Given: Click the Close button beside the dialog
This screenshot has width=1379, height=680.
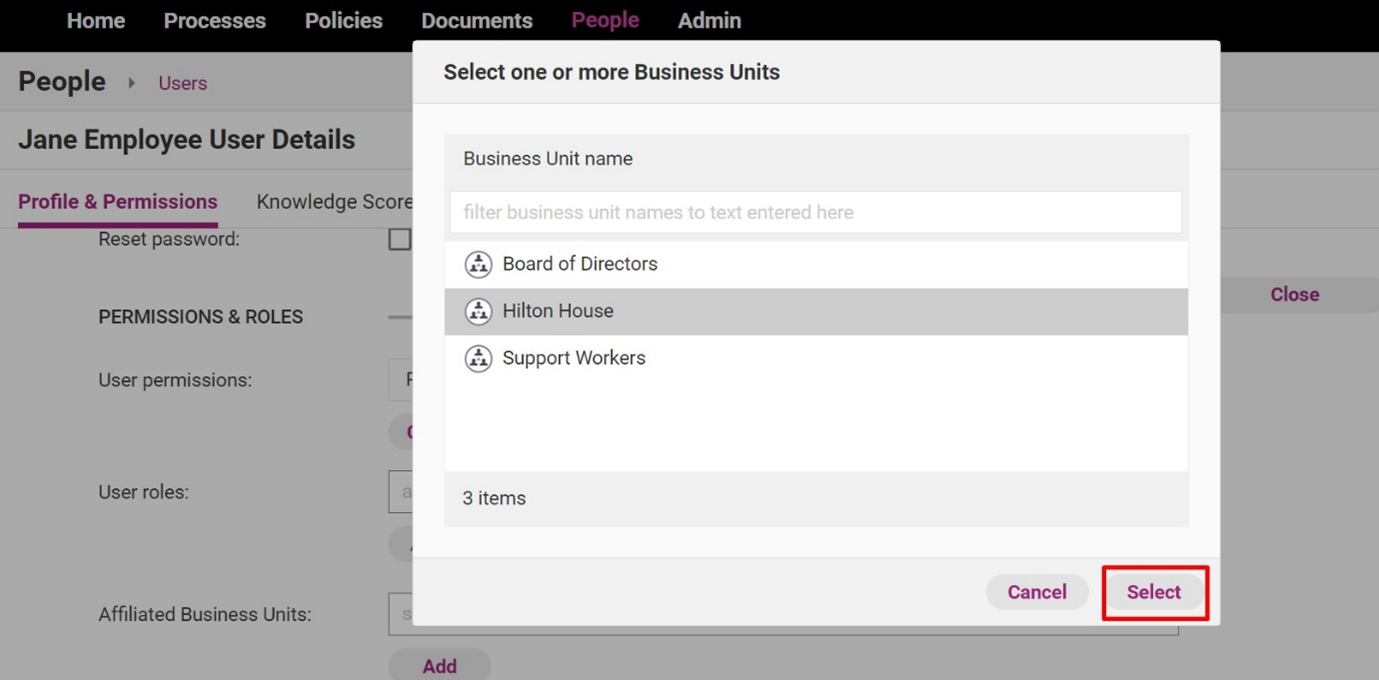Looking at the screenshot, I should (x=1294, y=295).
